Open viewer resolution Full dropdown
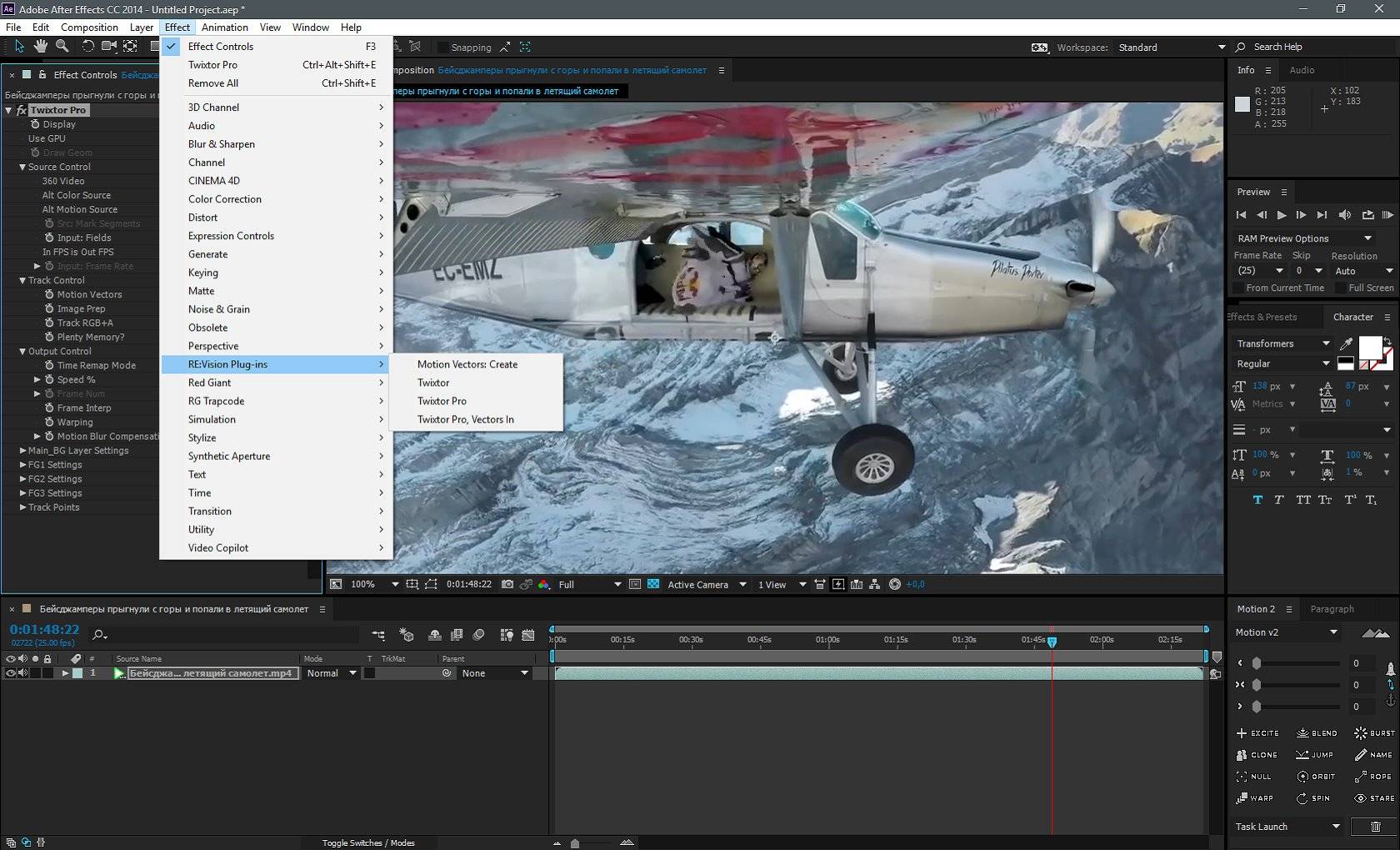Screen dimensions: 1400x850 pos(589,584)
